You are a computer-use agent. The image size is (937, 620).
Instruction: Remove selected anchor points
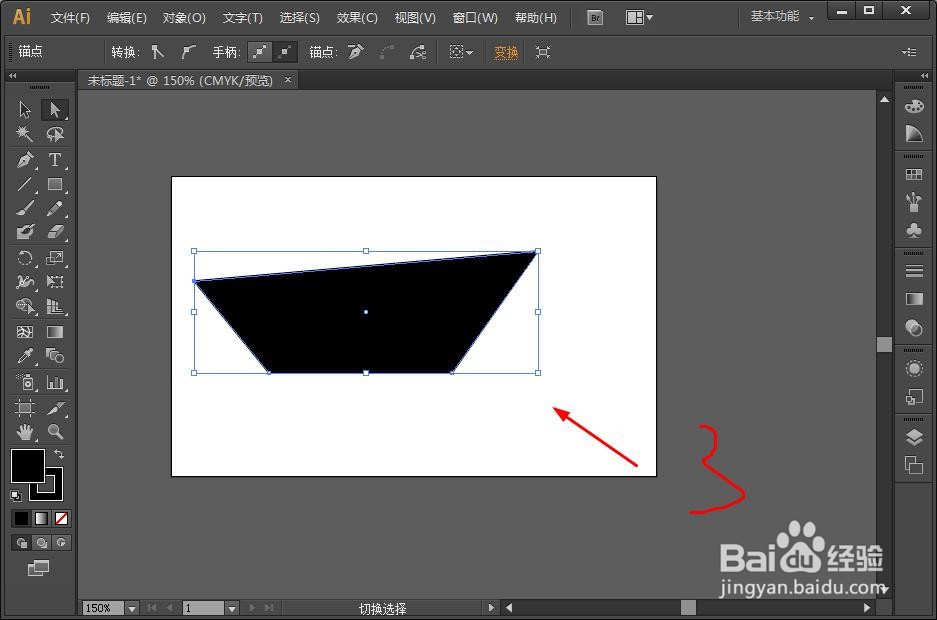[x=356, y=53]
